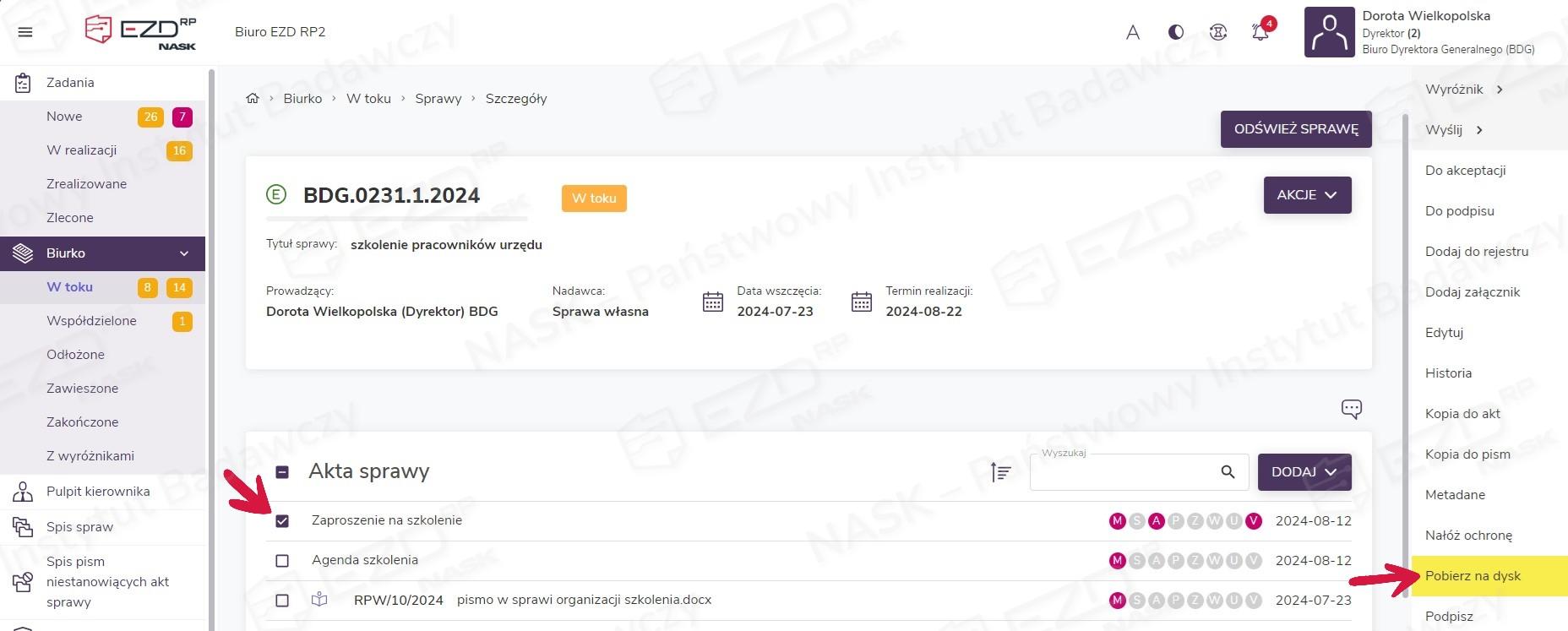Toggle the contrast mode icon

coord(1175,32)
